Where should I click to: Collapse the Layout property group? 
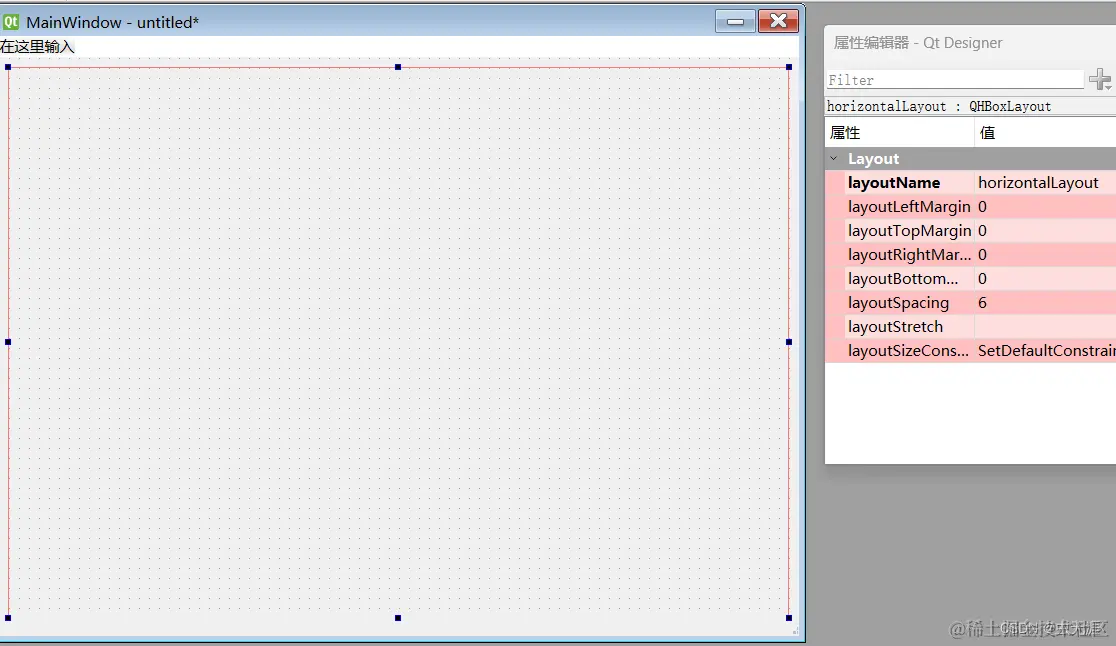click(833, 159)
